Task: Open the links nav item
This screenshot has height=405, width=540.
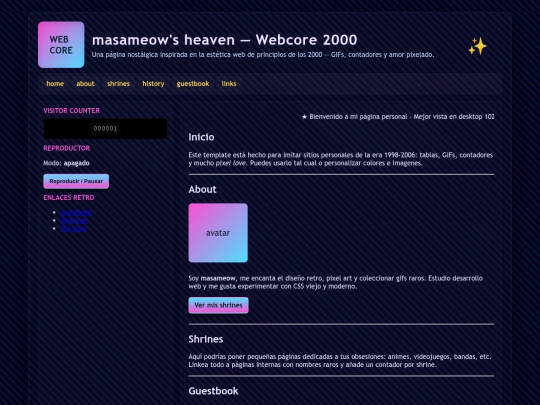Action: [x=229, y=84]
